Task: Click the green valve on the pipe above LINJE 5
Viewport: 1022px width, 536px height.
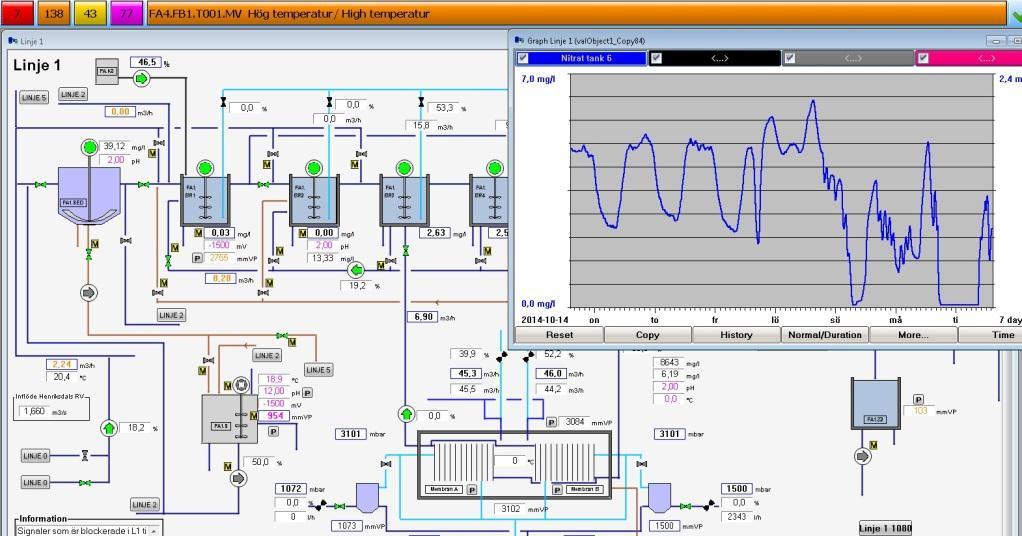Action: click(x=282, y=336)
